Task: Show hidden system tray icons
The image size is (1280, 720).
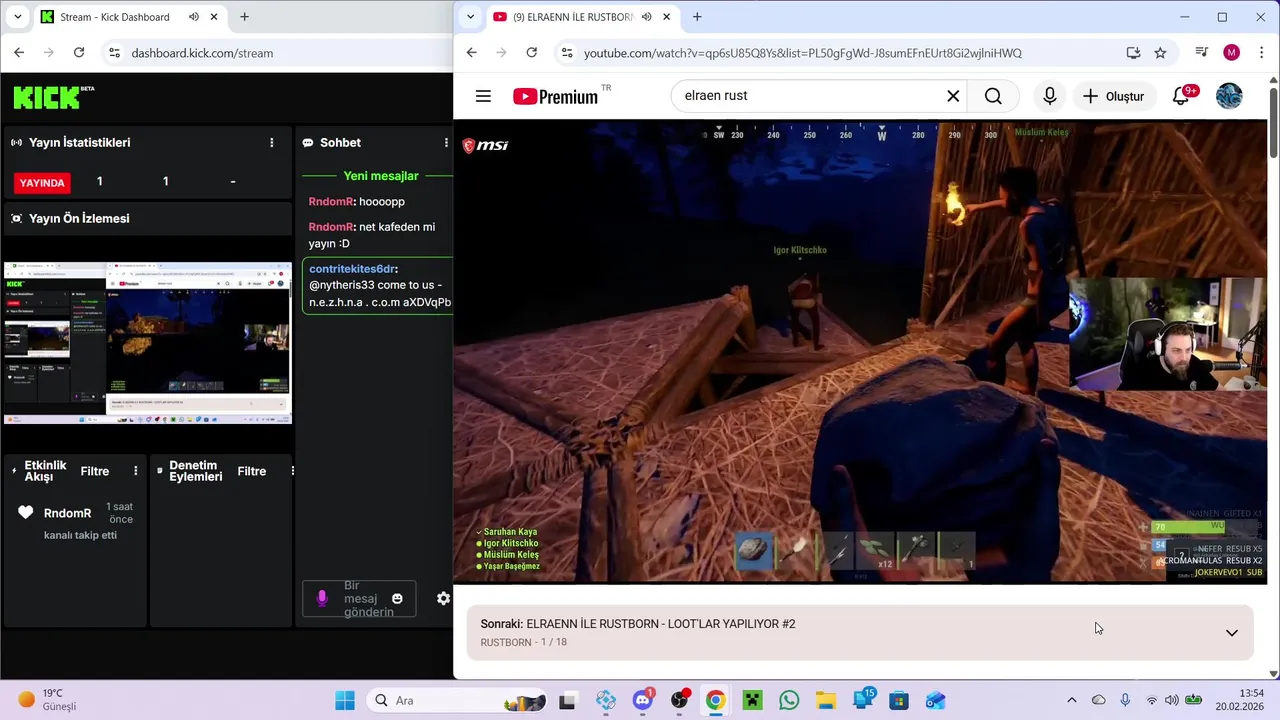Action: pyautogui.click(x=1071, y=700)
